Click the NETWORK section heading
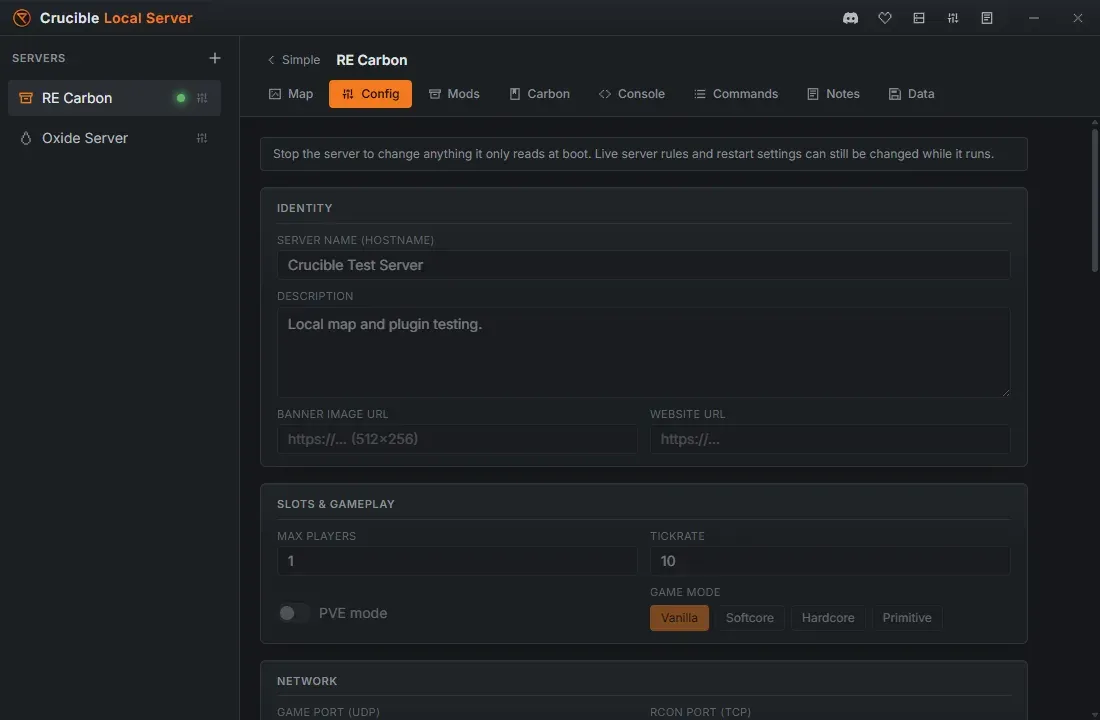The width and height of the screenshot is (1100, 720). (x=307, y=681)
